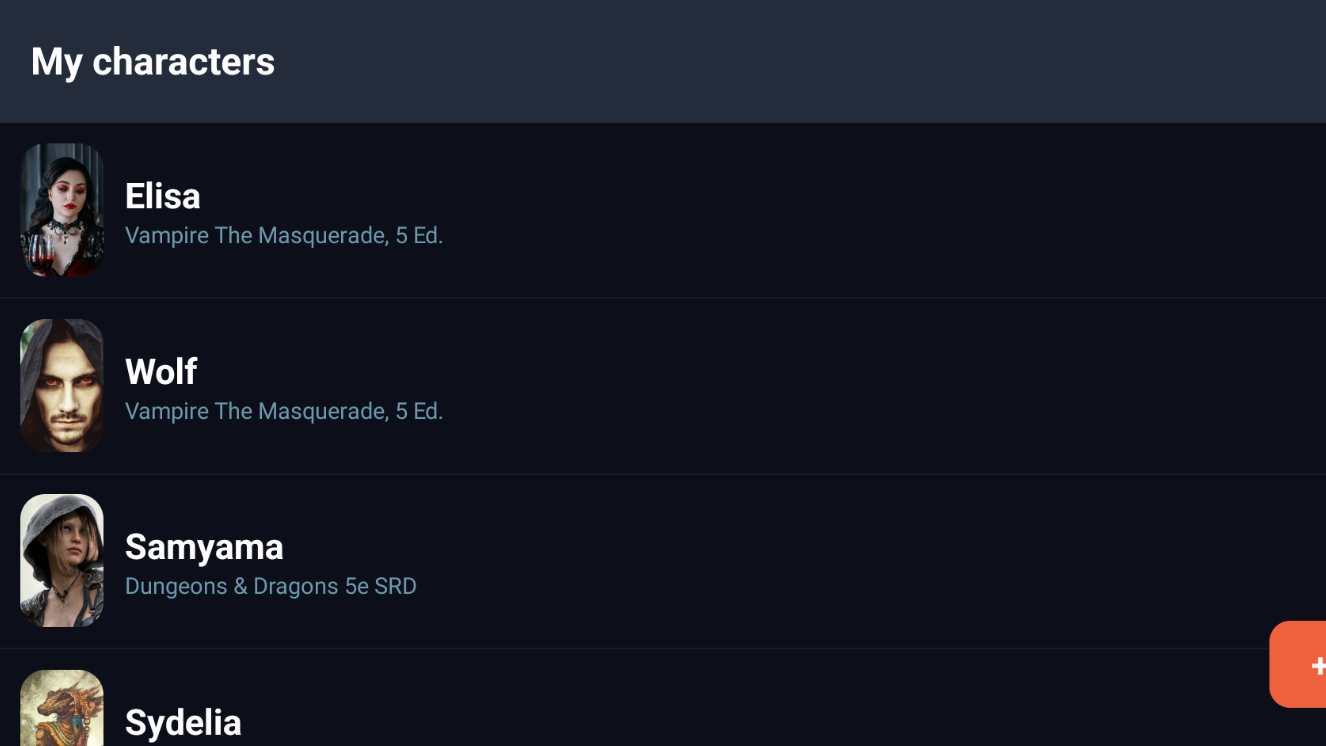Open Elisa's portrait avatar
This screenshot has height=746, width=1326.
click(62, 210)
